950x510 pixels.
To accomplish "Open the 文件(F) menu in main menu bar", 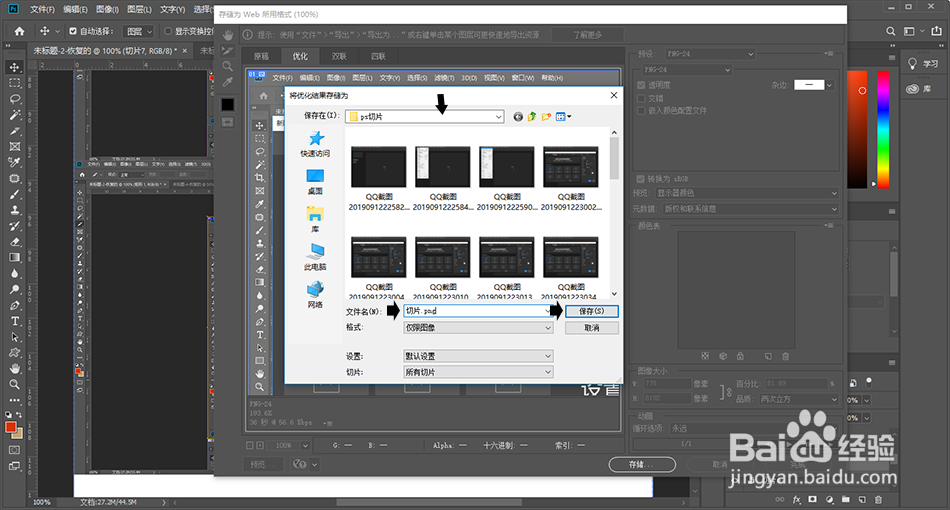I will pos(42,9).
